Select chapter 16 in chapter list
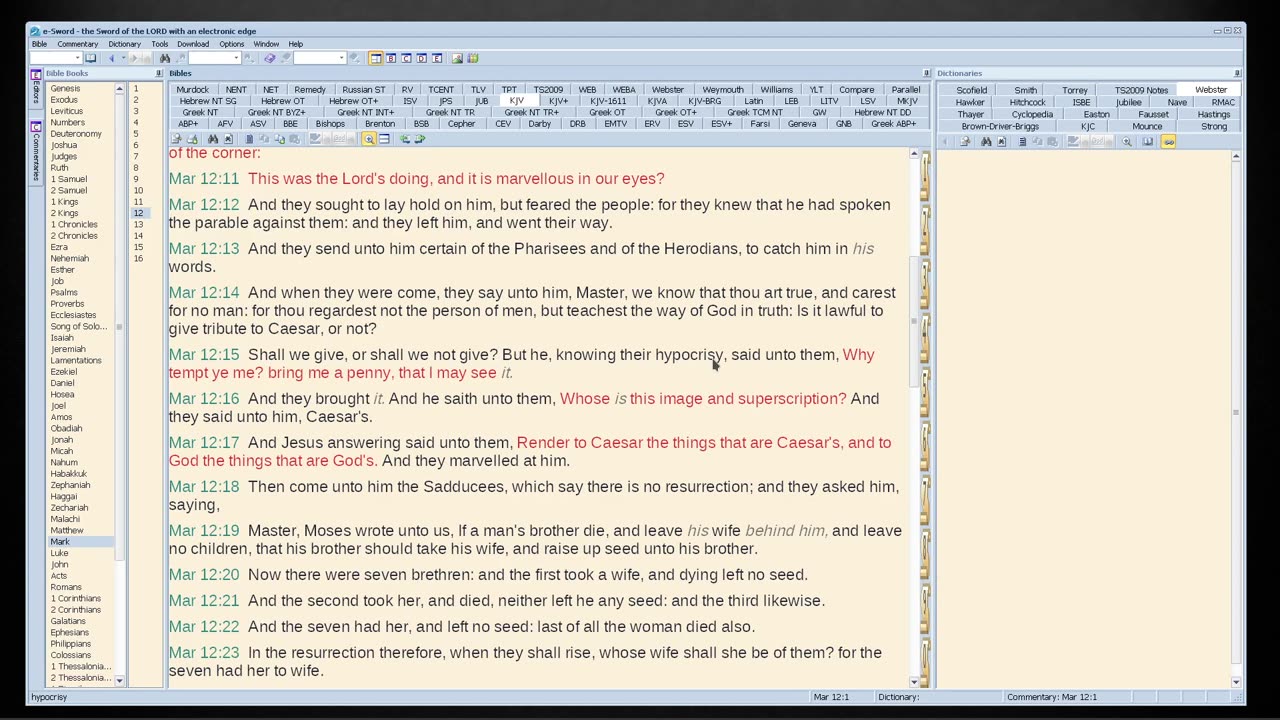 138,259
